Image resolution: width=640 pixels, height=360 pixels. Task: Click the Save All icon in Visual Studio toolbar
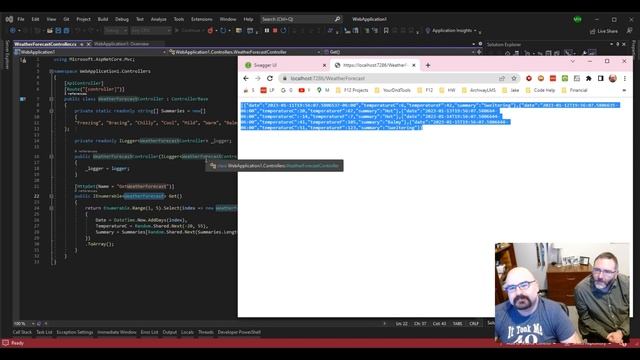pos(66,31)
